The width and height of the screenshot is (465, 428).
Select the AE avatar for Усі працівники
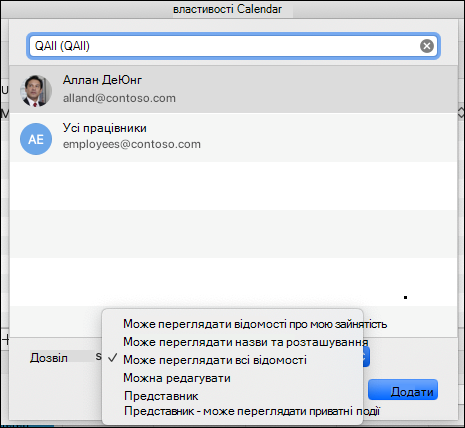pyautogui.click(x=36, y=139)
